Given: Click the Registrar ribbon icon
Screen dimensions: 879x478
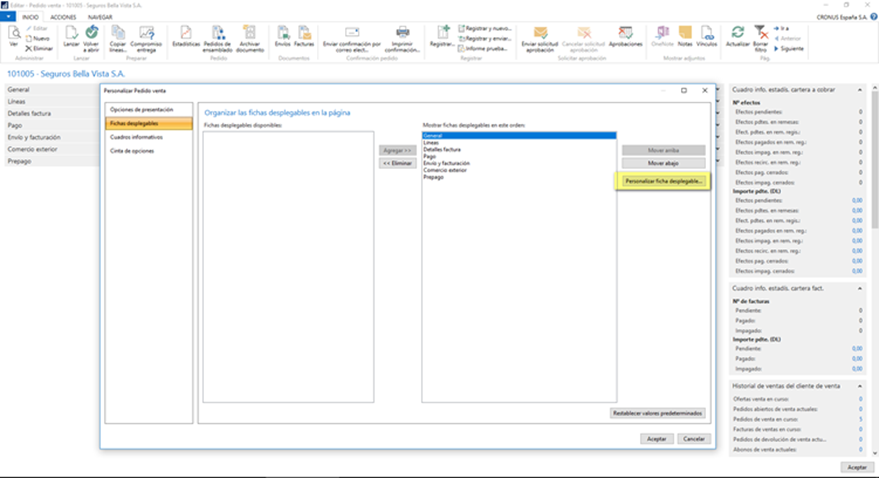Looking at the screenshot, I should coord(442,36).
